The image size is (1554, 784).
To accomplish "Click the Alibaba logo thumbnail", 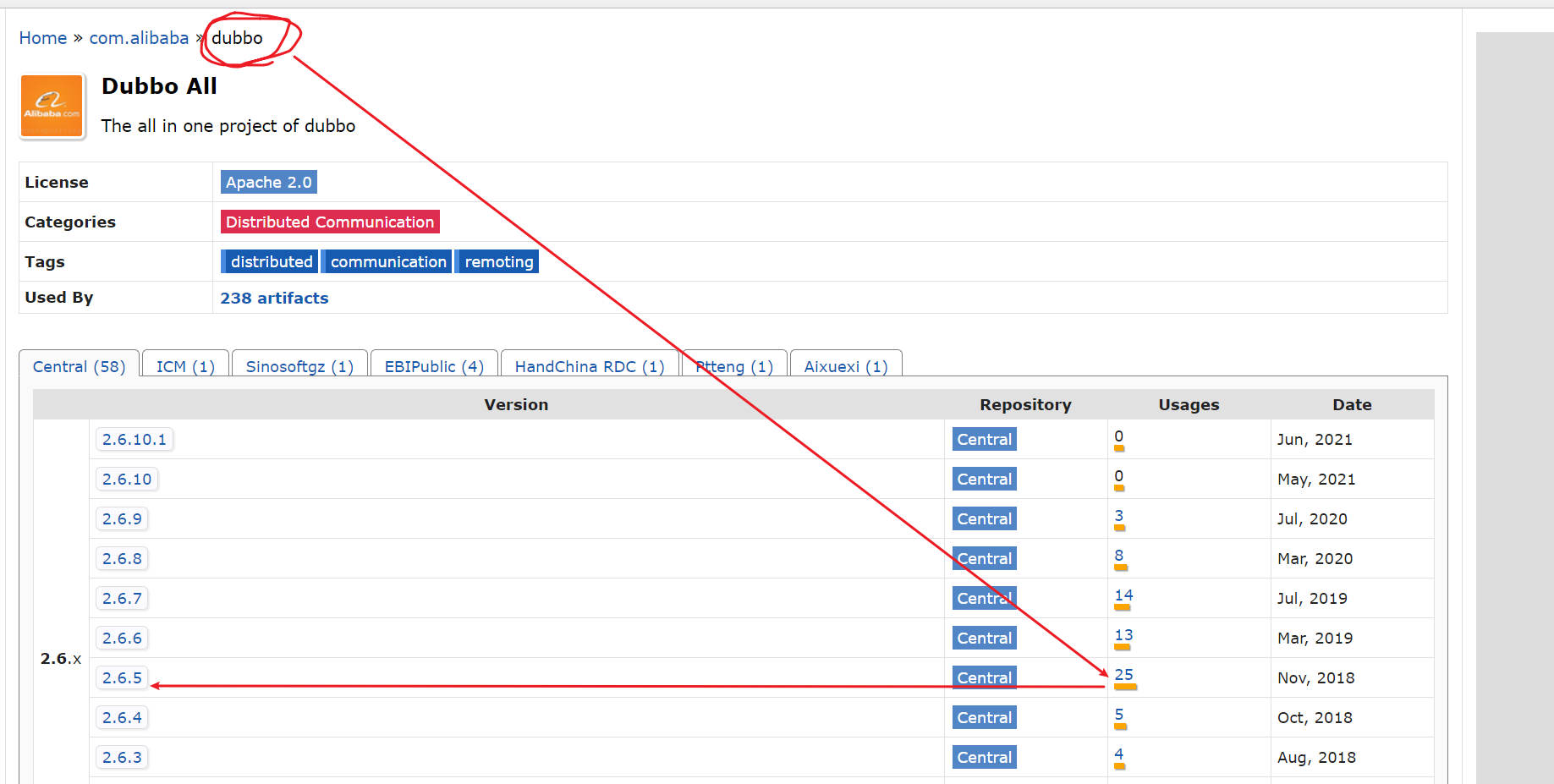I will pyautogui.click(x=52, y=106).
